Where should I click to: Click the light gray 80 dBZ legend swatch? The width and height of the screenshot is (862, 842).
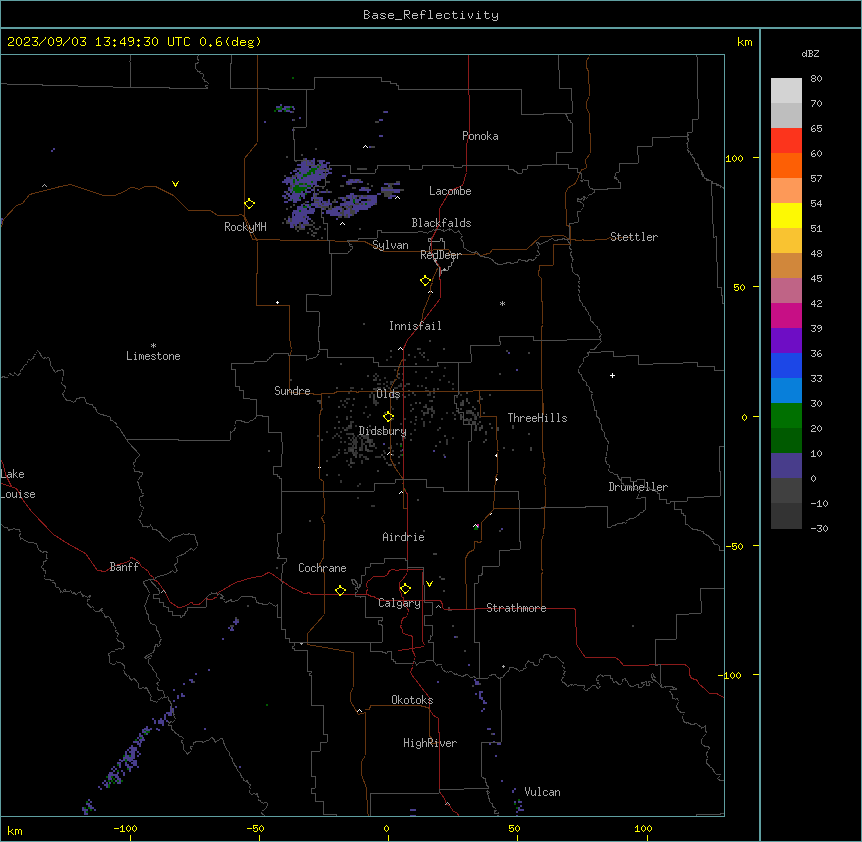786,91
